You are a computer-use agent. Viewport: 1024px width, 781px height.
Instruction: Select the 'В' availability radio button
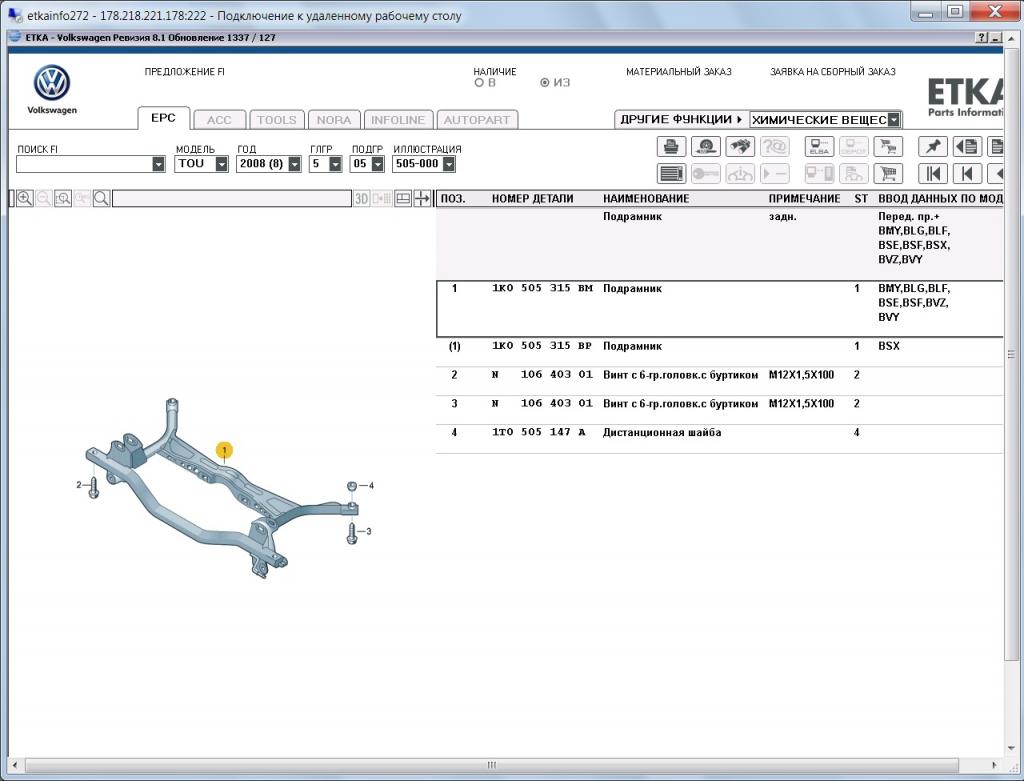click(x=479, y=83)
